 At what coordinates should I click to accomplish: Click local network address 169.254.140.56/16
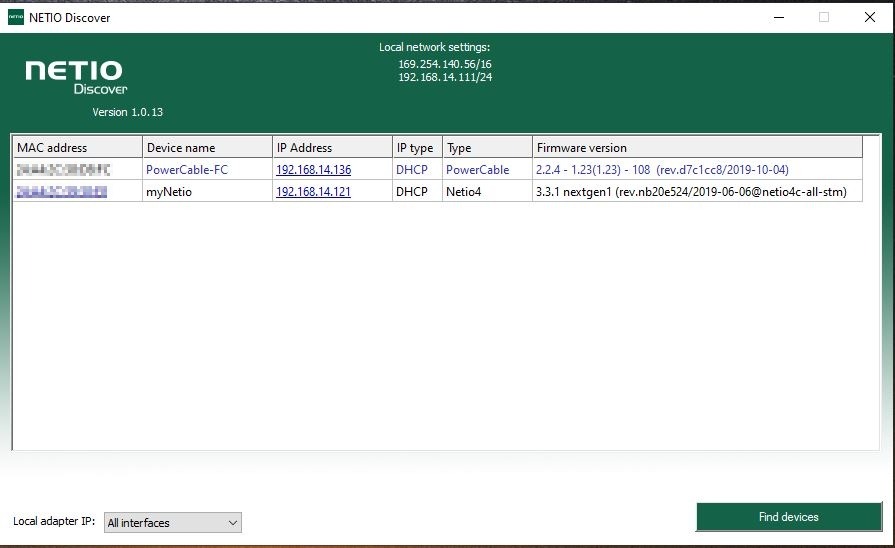point(445,64)
